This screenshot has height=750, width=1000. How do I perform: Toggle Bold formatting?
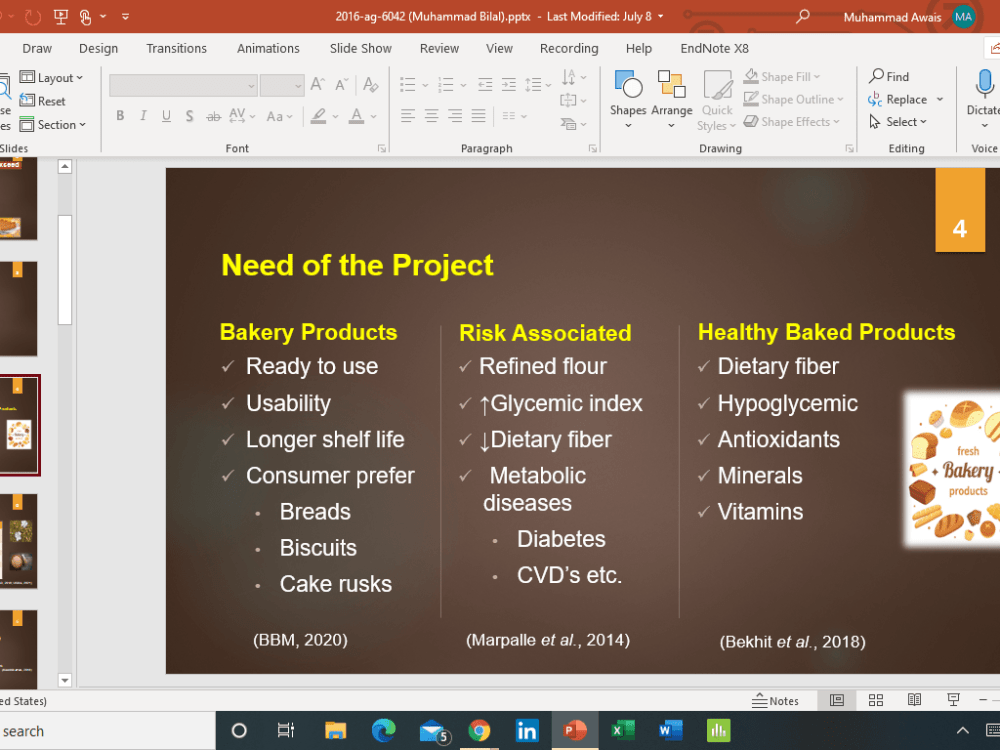point(120,115)
